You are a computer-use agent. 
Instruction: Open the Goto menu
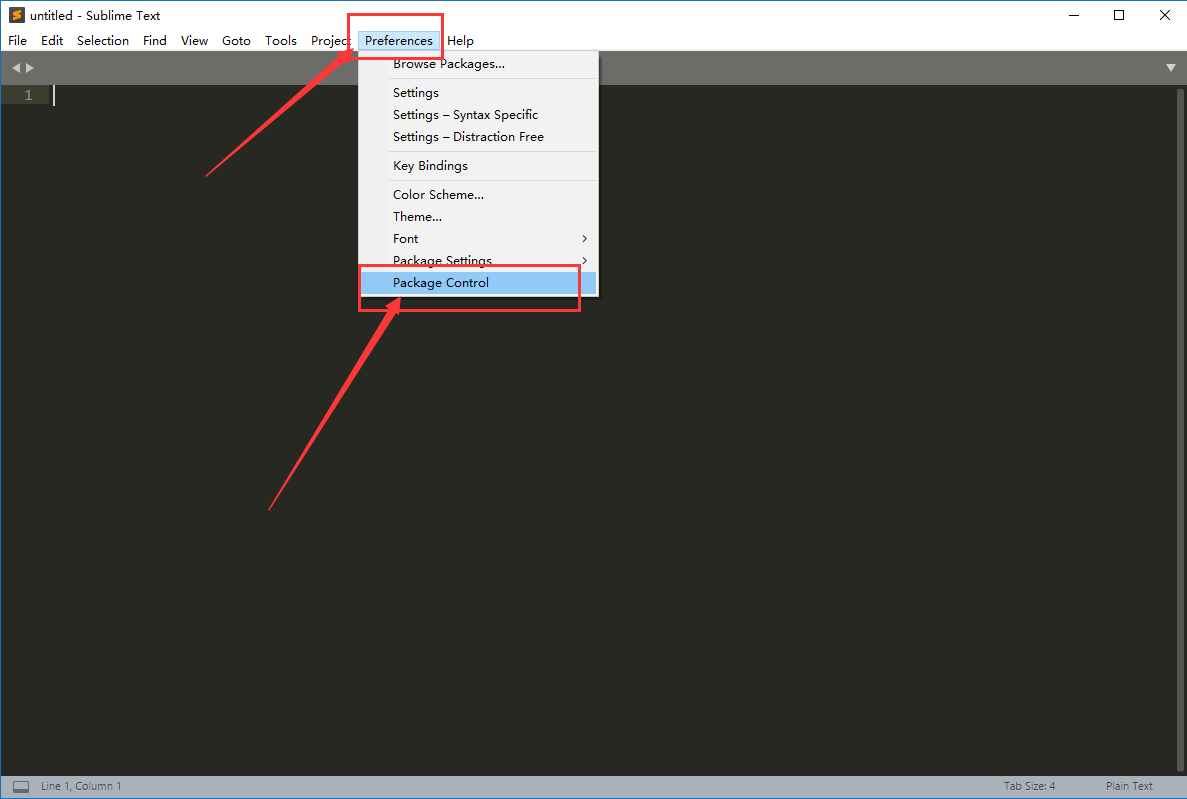236,40
